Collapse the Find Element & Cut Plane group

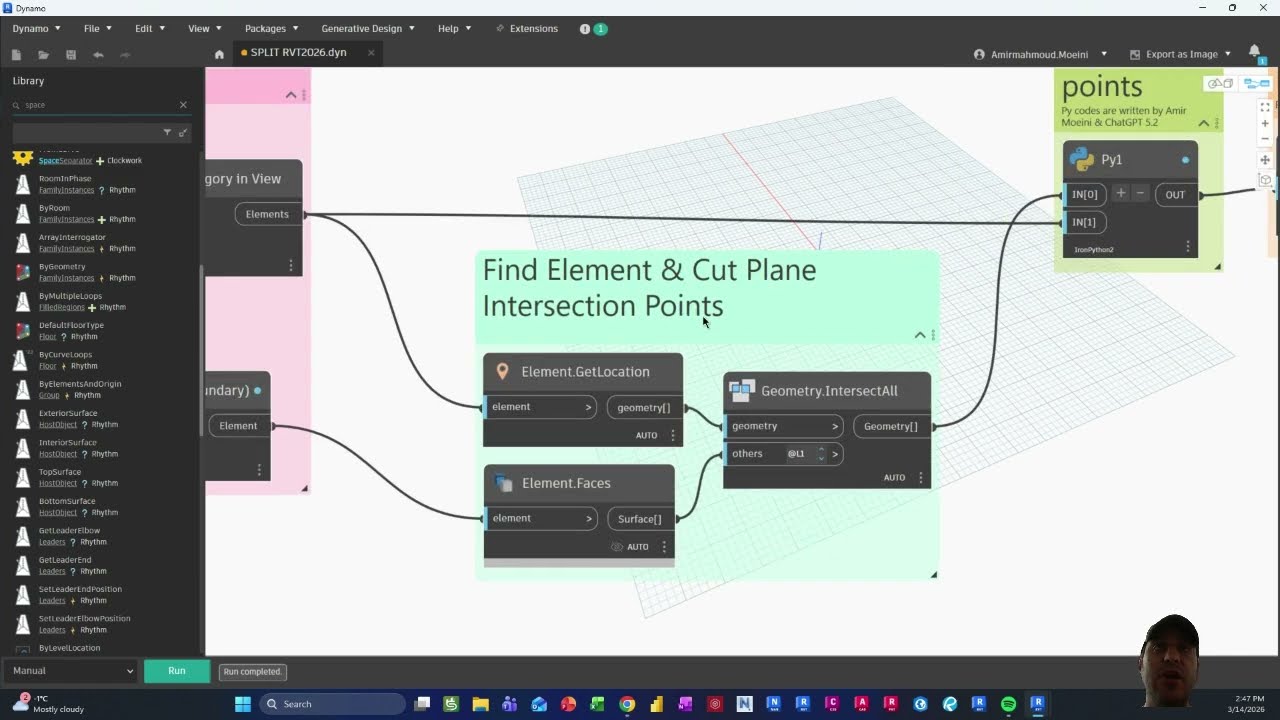(920, 335)
